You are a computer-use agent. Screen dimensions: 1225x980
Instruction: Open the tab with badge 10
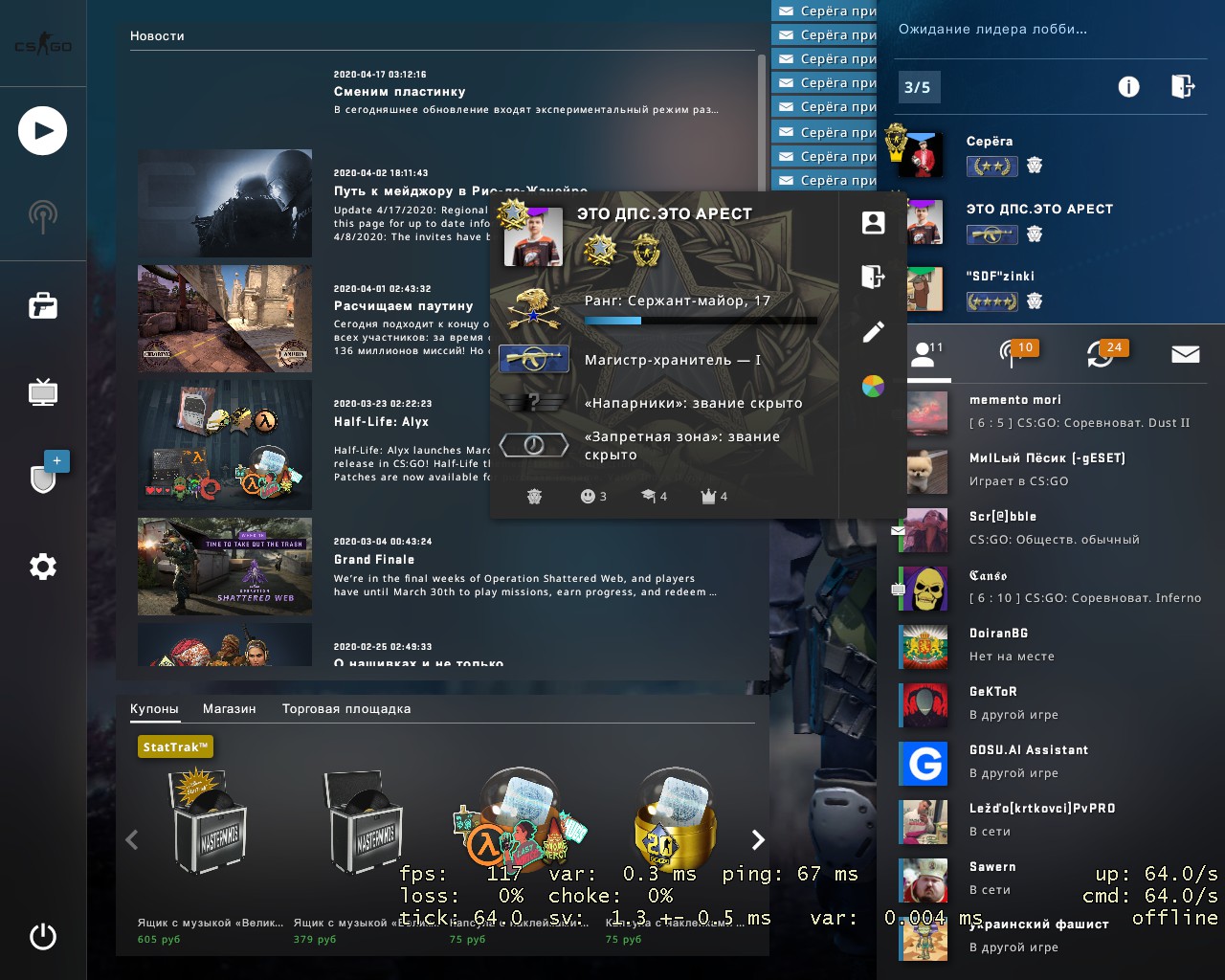click(1016, 353)
